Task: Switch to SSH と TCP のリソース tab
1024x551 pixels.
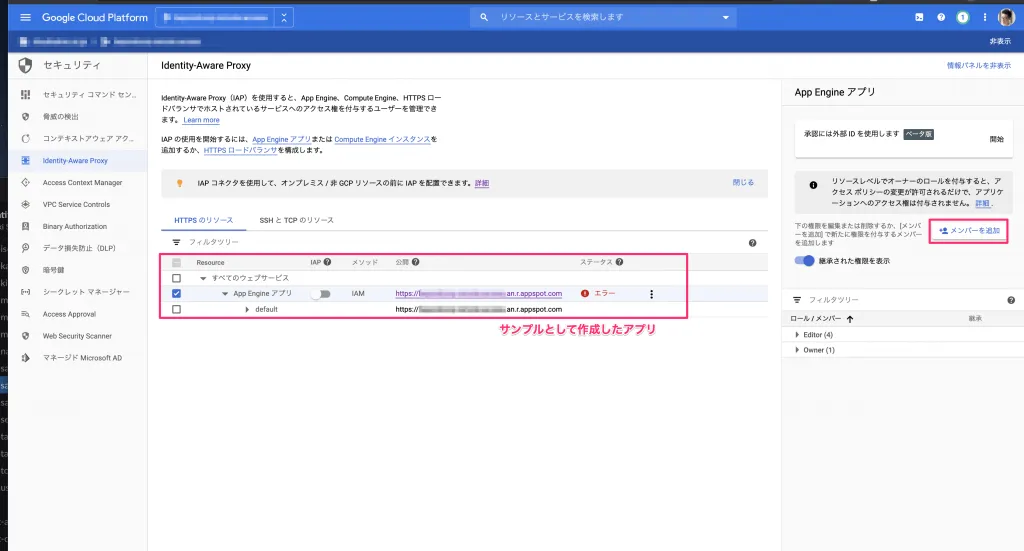Action: (297, 220)
